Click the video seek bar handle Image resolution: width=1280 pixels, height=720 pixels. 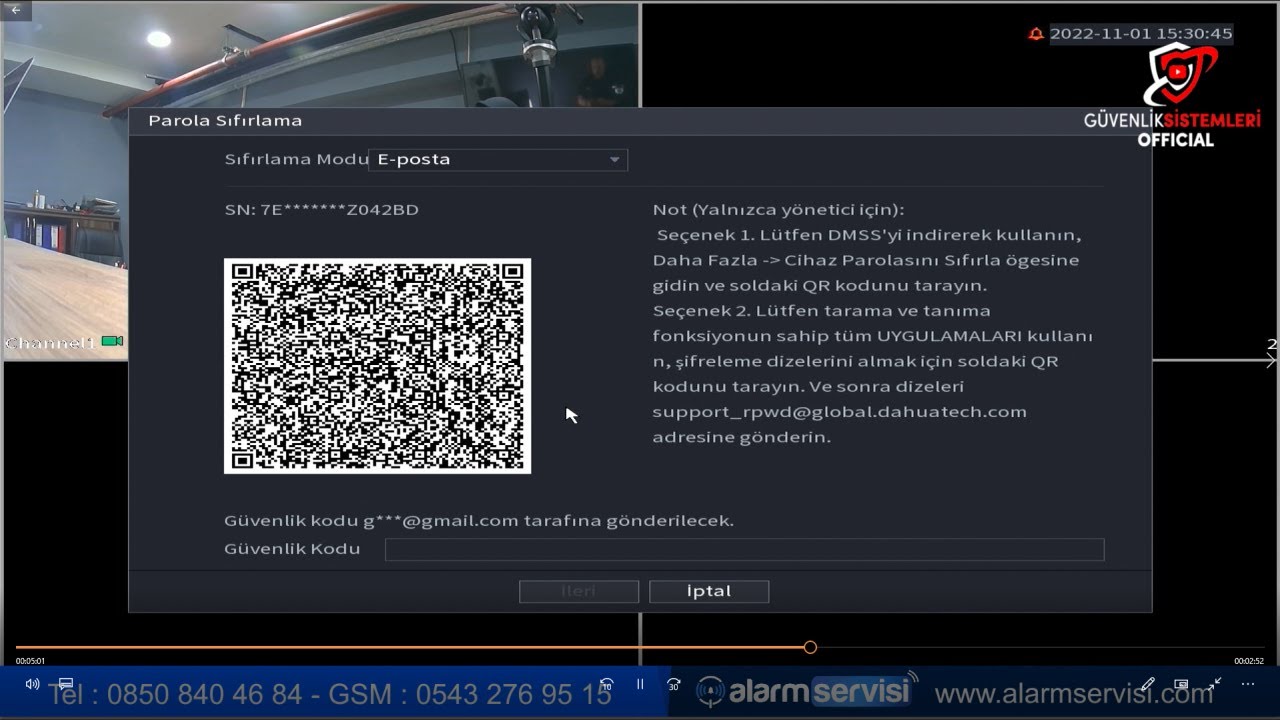point(810,647)
